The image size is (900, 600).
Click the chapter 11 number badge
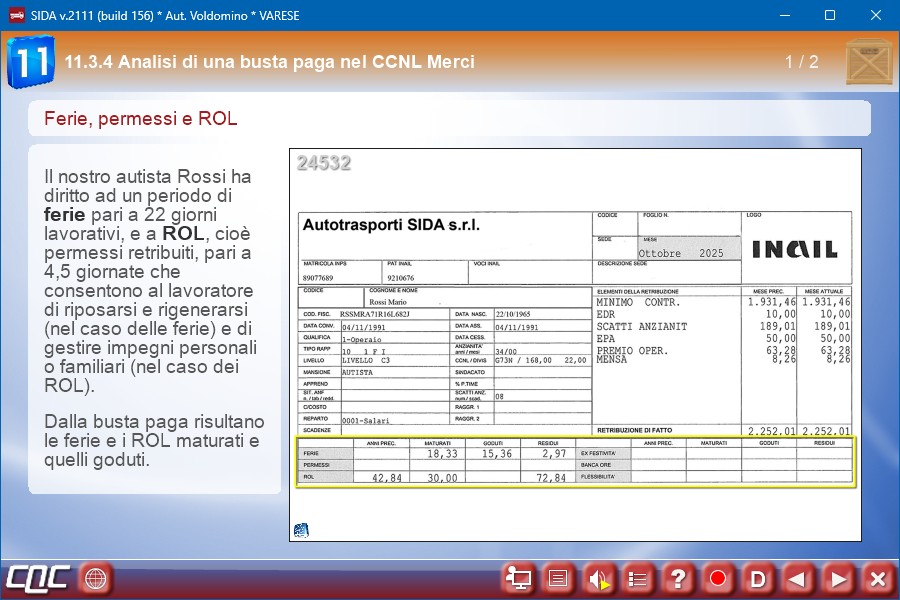point(30,62)
